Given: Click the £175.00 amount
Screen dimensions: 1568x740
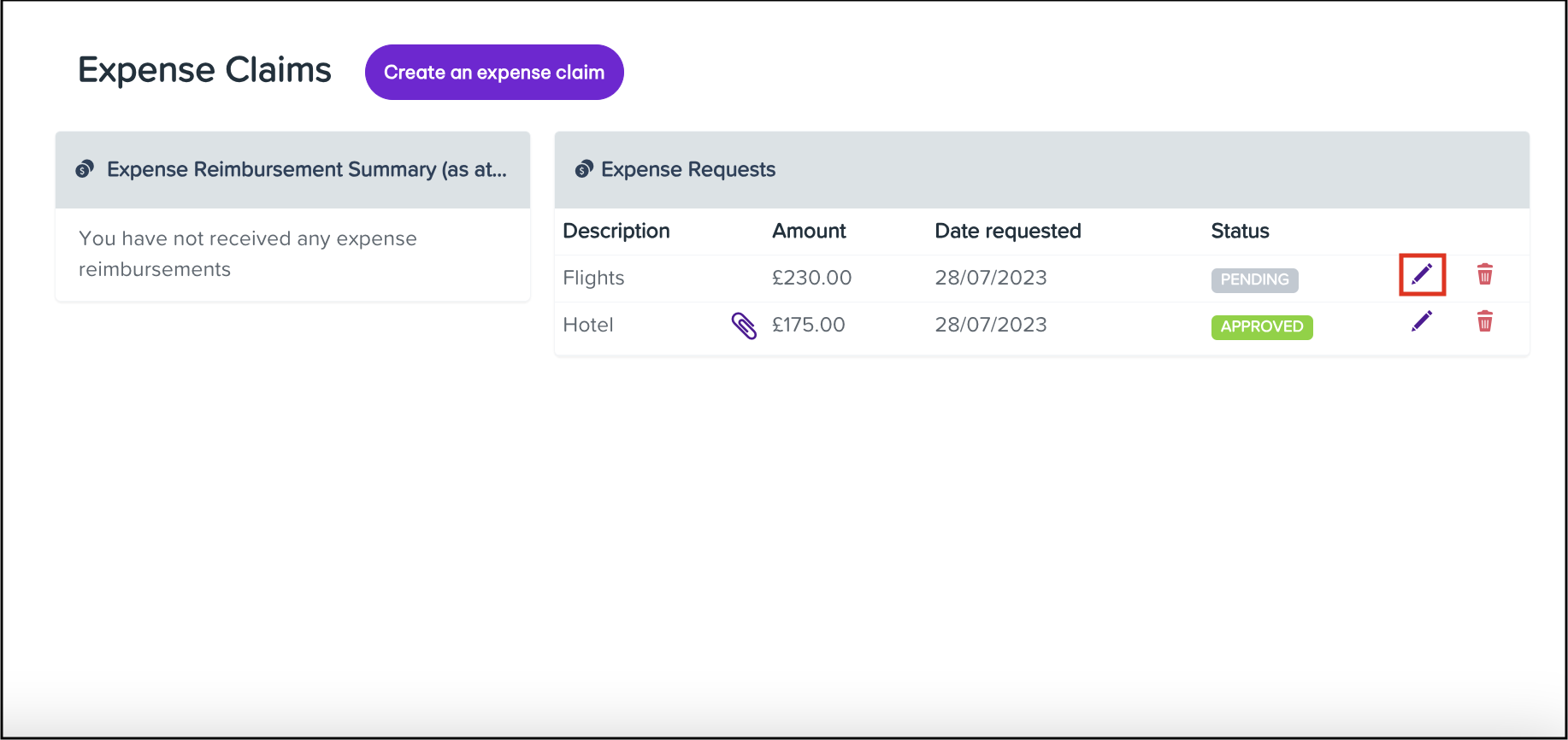Looking at the screenshot, I should (x=808, y=325).
